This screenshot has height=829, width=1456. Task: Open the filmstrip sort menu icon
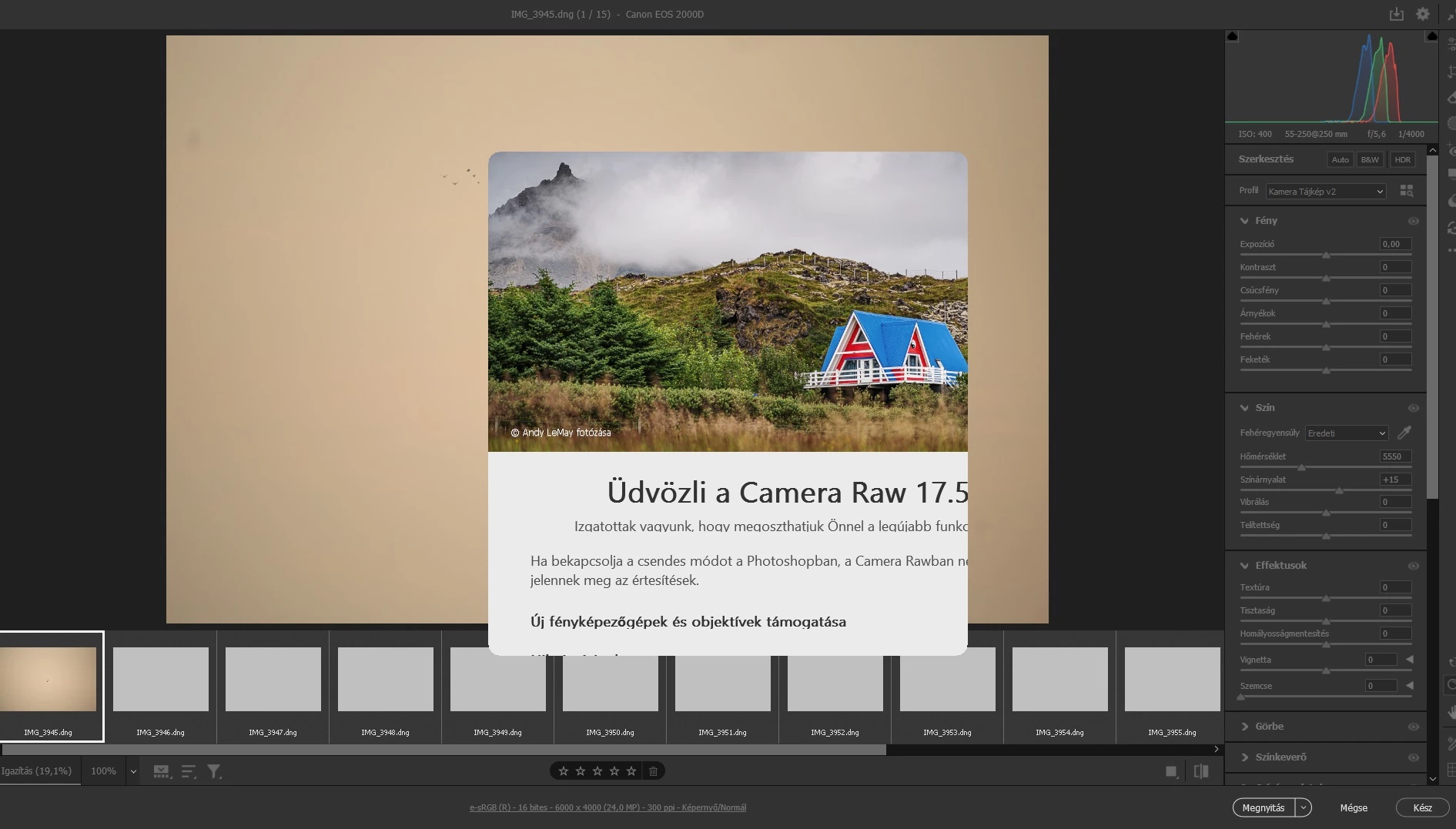click(x=189, y=771)
